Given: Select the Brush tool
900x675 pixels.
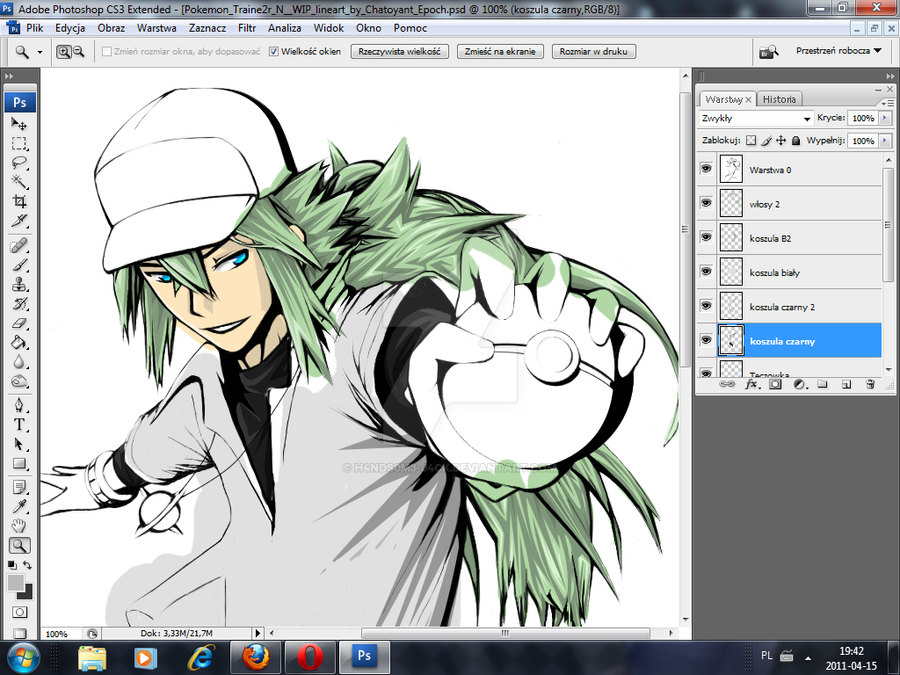Looking at the screenshot, I should 19,265.
